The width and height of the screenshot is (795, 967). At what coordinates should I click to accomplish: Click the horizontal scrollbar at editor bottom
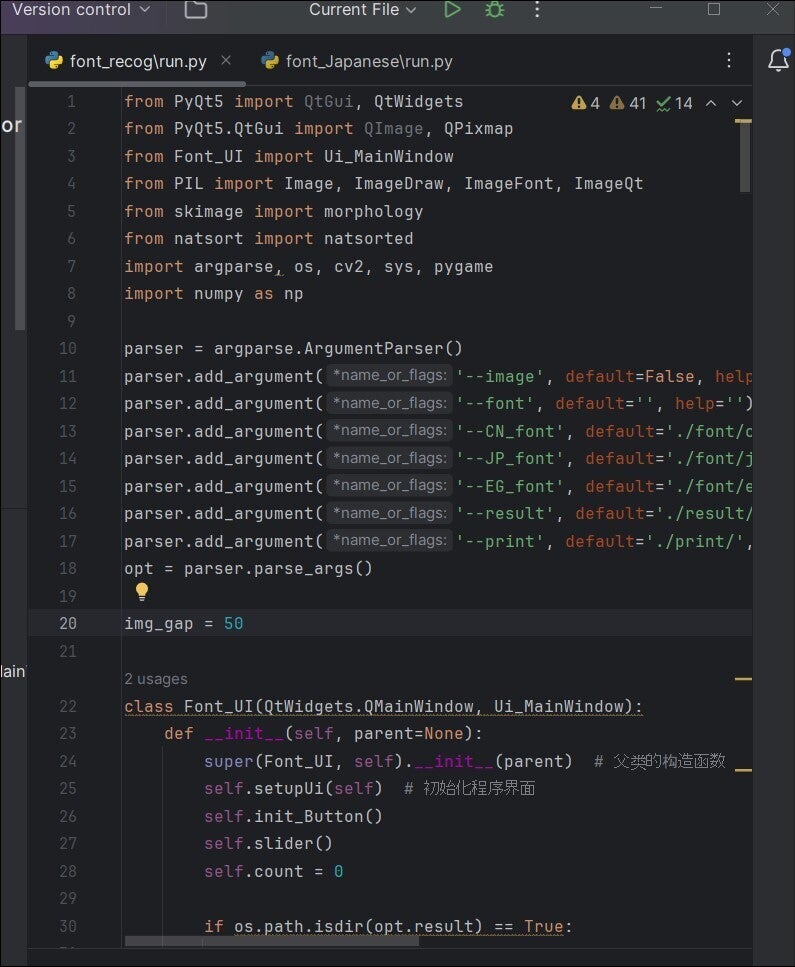pyautogui.click(x=160, y=941)
